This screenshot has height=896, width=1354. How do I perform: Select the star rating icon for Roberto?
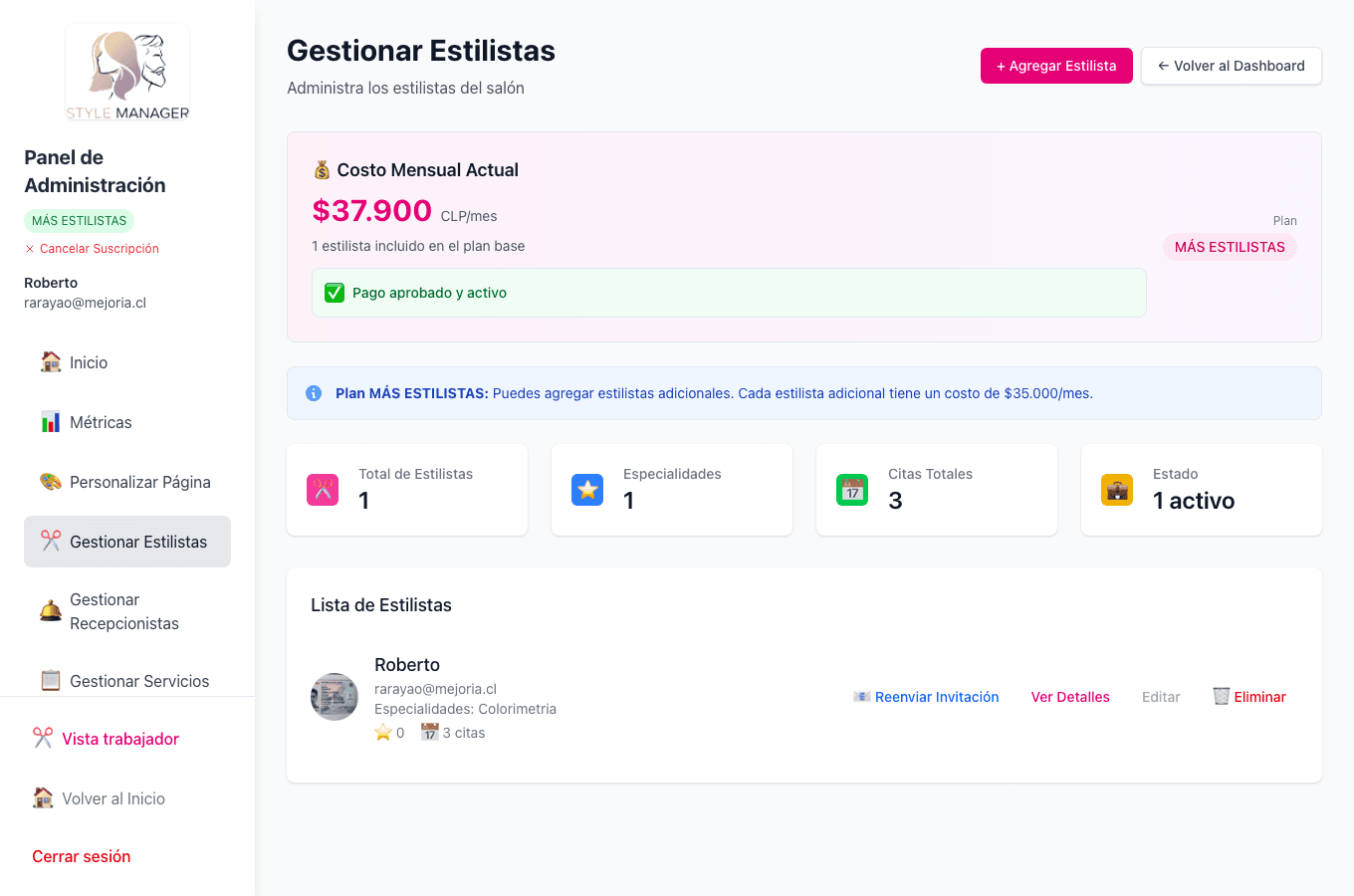tap(383, 732)
